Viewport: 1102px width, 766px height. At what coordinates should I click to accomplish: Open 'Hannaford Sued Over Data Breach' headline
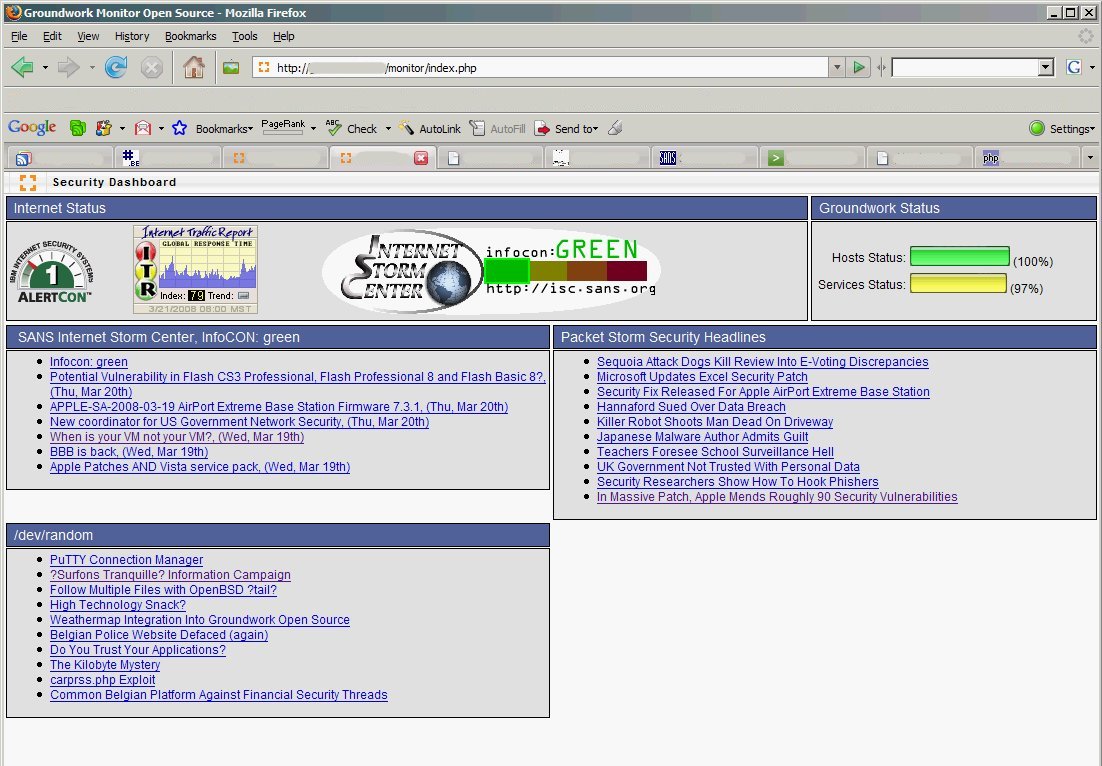click(691, 407)
